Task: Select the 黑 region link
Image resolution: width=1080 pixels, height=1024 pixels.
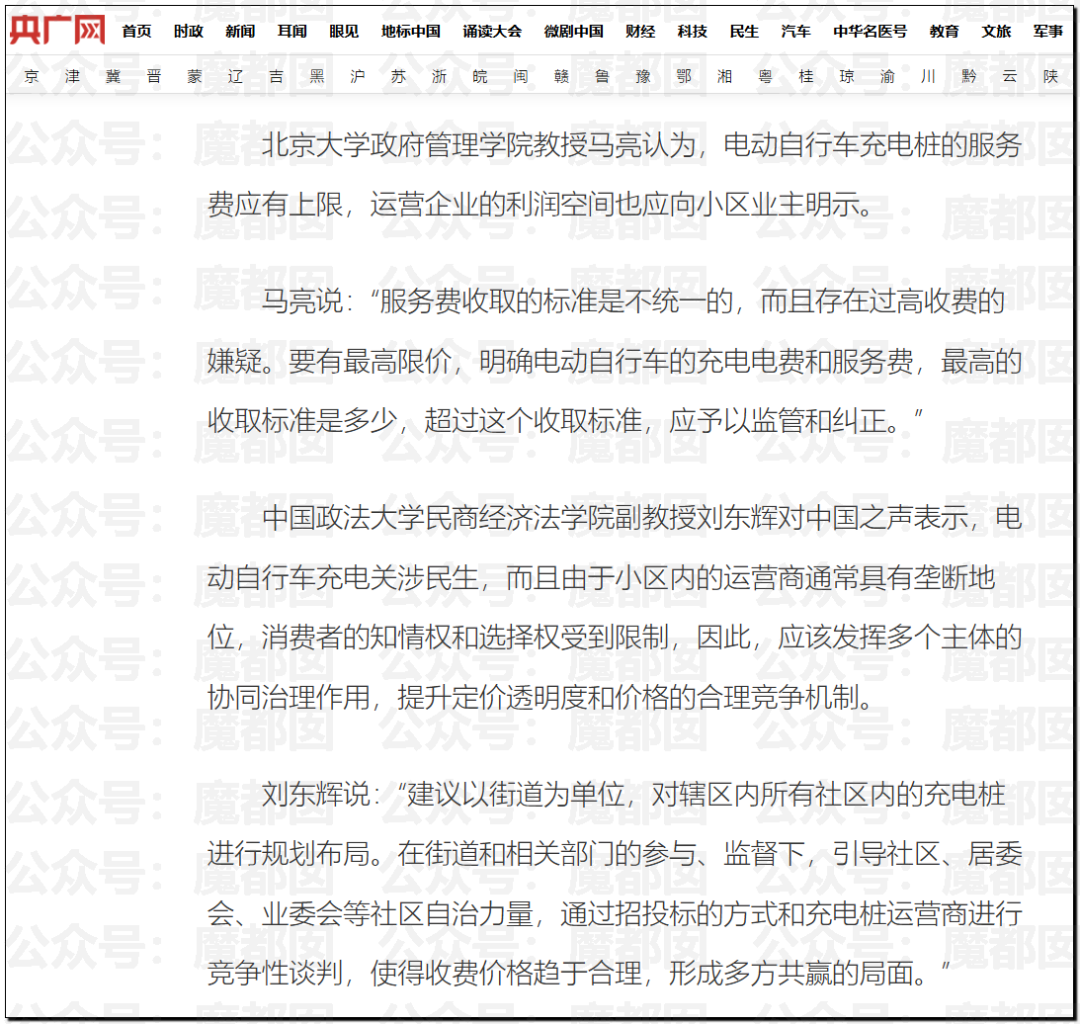Action: coord(317,76)
